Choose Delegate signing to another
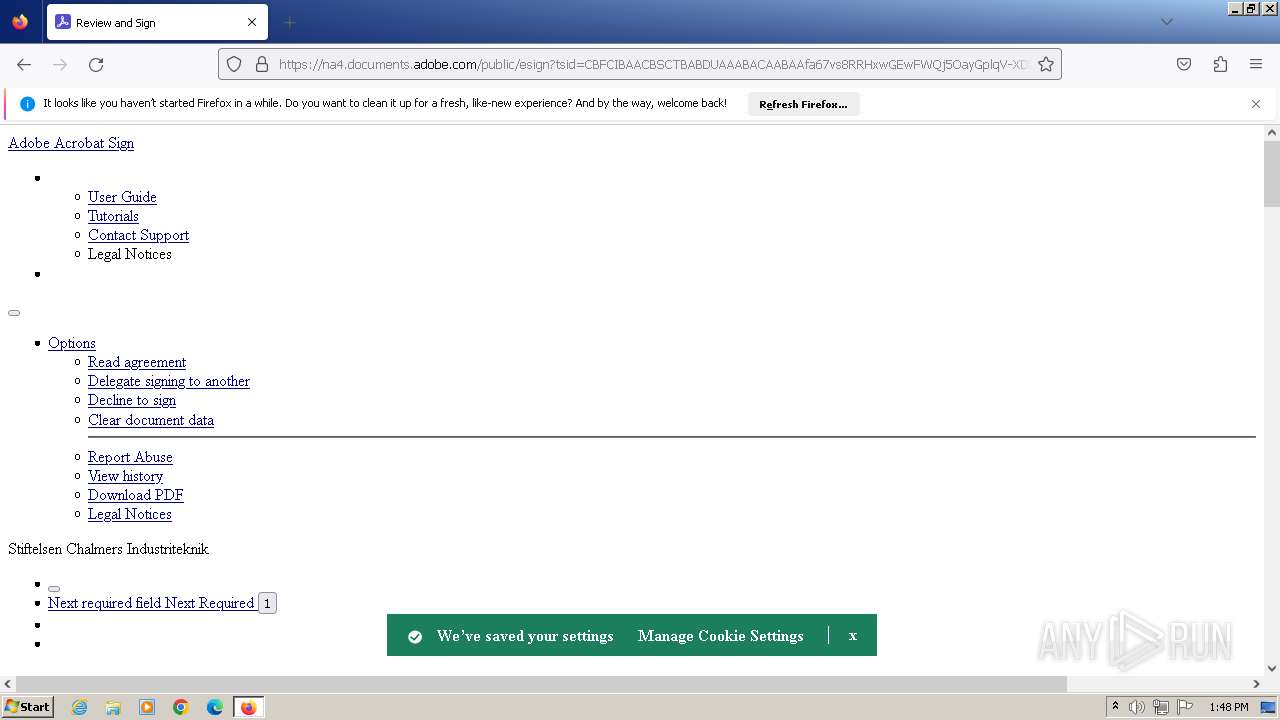 [x=169, y=381]
